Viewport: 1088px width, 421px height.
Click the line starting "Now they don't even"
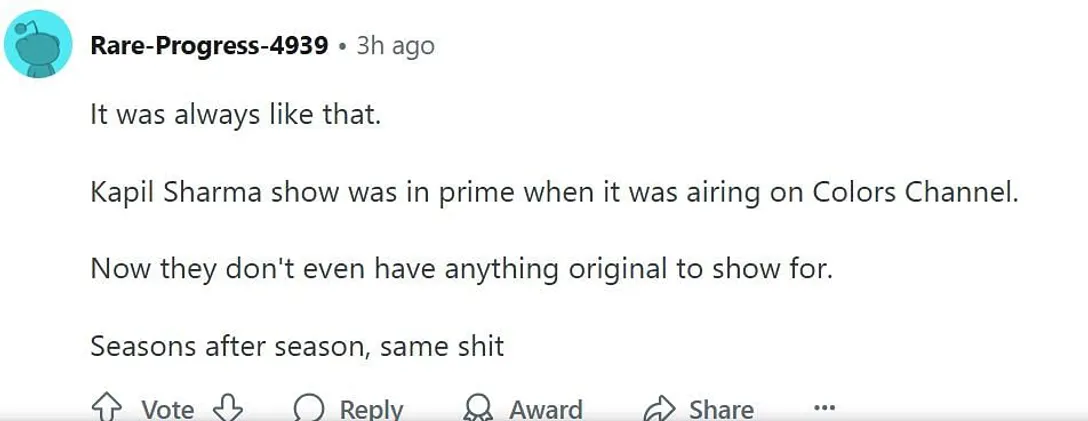click(461, 269)
